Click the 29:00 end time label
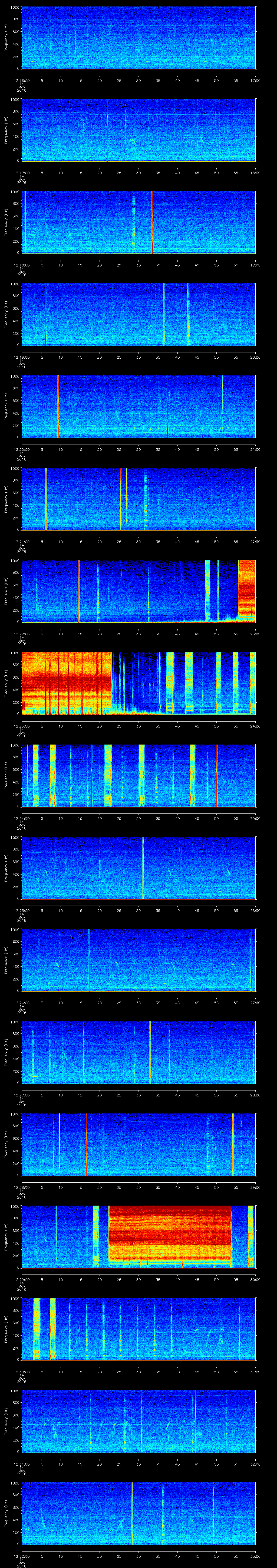The width and height of the screenshot is (277, 1568). 255,1187
